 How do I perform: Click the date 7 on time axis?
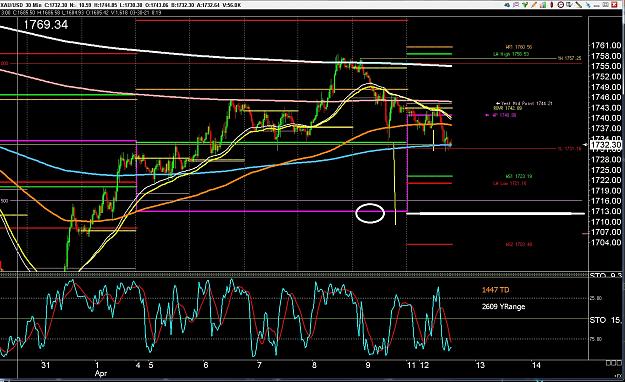click(259, 365)
